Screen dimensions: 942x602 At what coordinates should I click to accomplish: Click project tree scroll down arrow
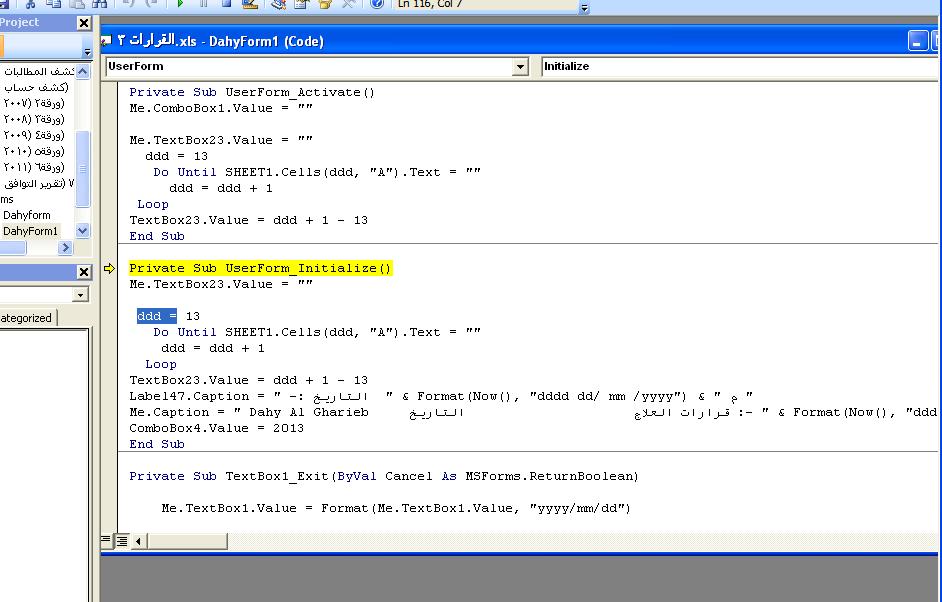pyautogui.click(x=83, y=230)
